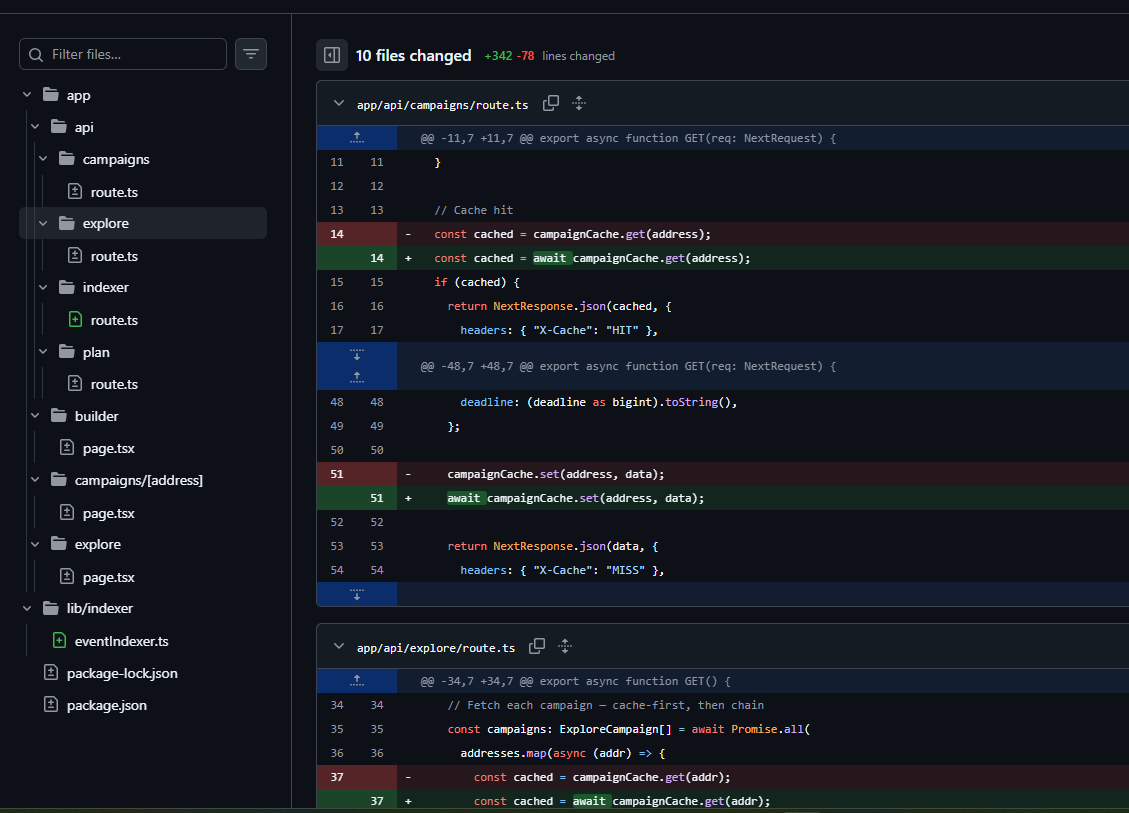Expand up above line 11 in campaigns diff
The width and height of the screenshot is (1129, 813).
[356, 138]
